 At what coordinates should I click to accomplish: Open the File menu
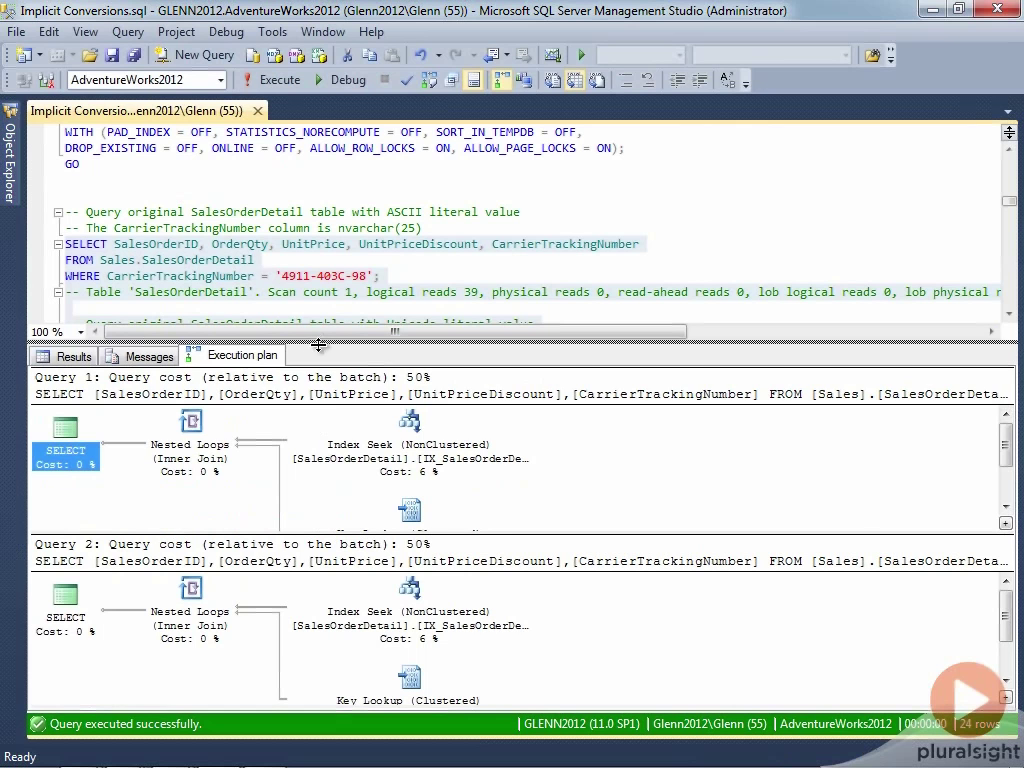pyautogui.click(x=16, y=32)
